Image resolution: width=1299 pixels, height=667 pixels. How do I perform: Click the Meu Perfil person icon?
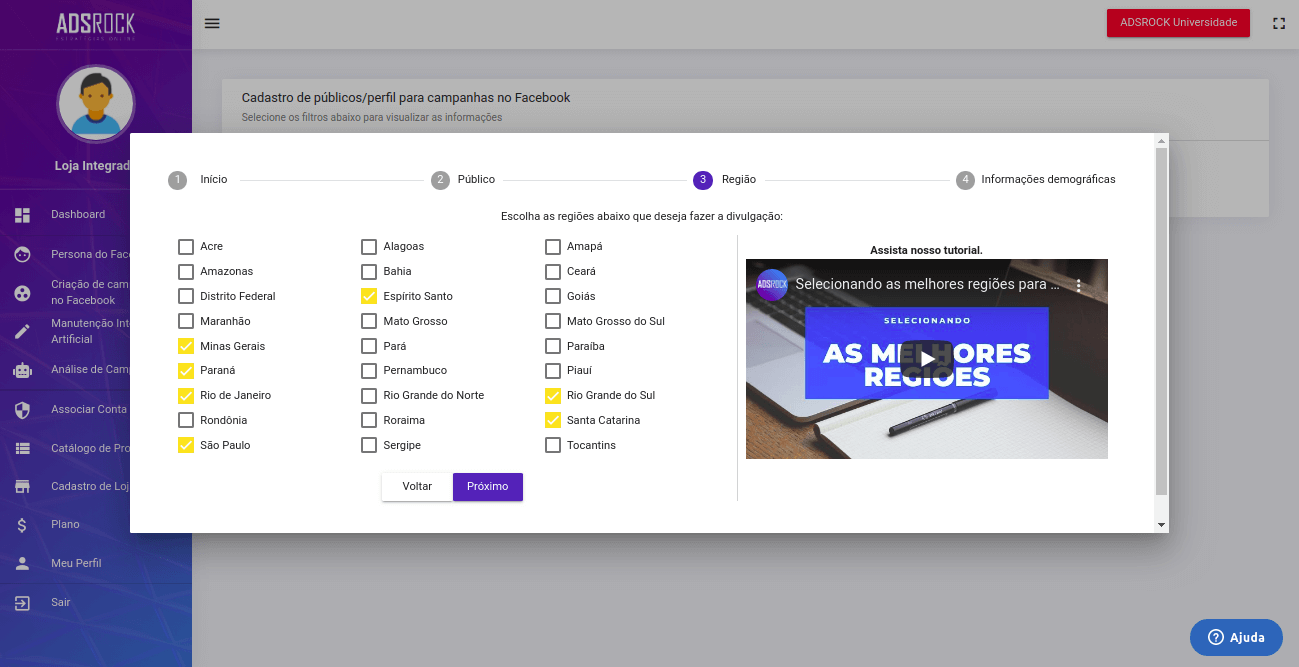tap(22, 564)
